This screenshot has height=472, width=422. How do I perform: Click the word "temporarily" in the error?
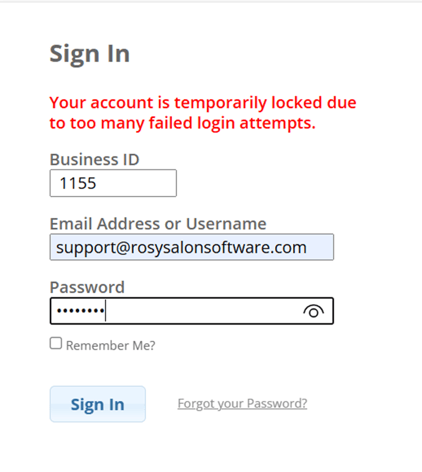pyautogui.click(x=220, y=103)
